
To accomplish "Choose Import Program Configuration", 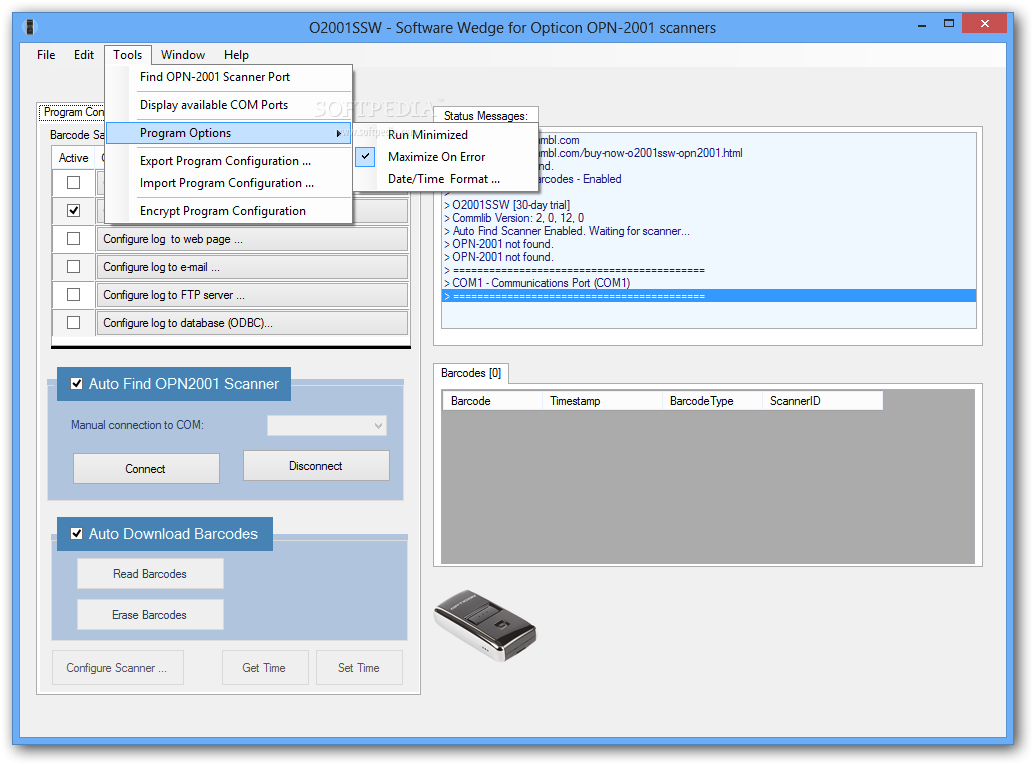I will point(228,183).
